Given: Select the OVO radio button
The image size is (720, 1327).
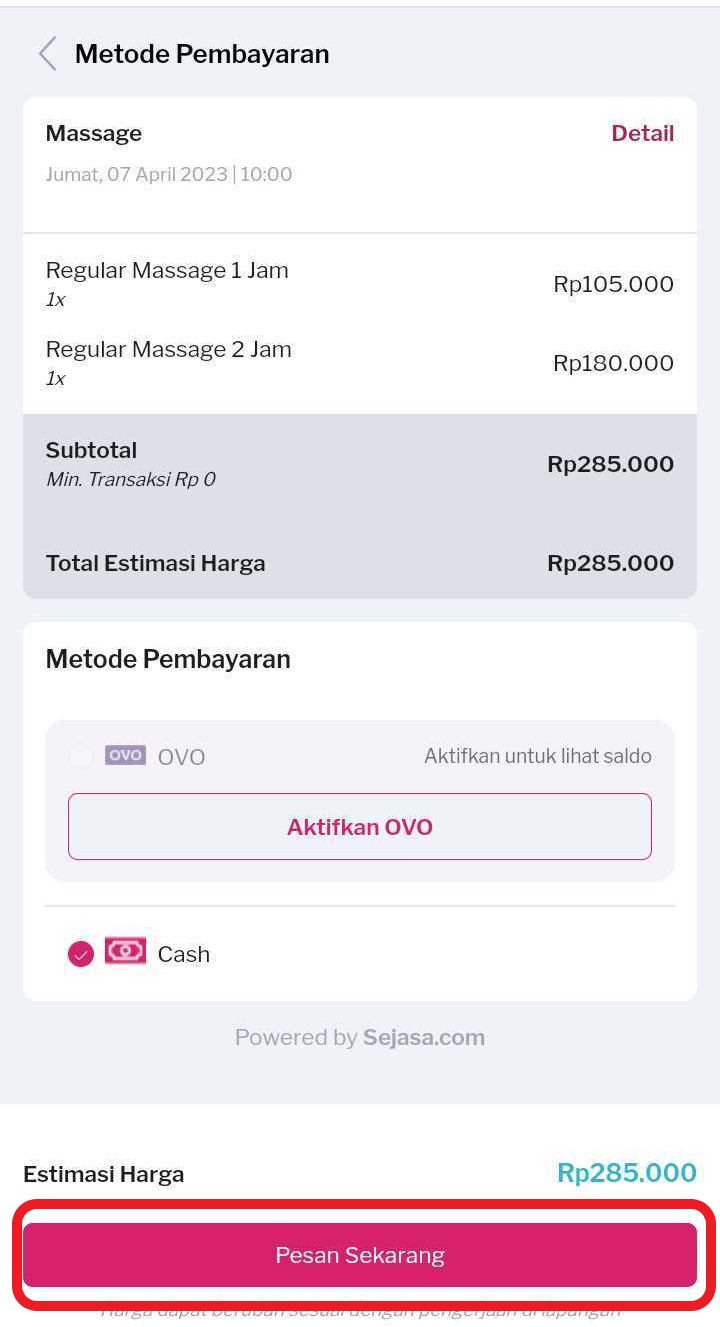Looking at the screenshot, I should 81,757.
